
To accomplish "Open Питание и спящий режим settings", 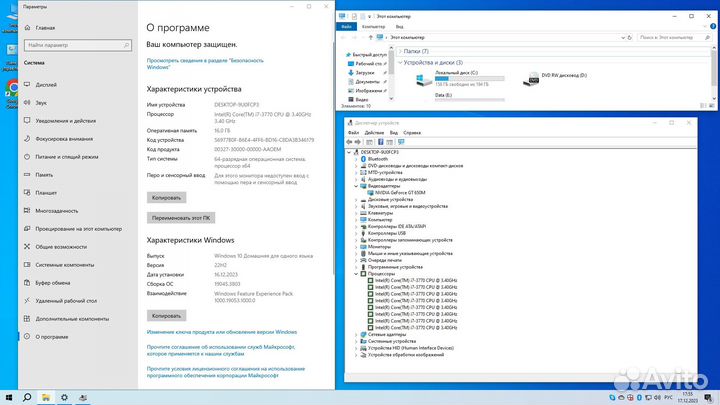I will (x=67, y=157).
